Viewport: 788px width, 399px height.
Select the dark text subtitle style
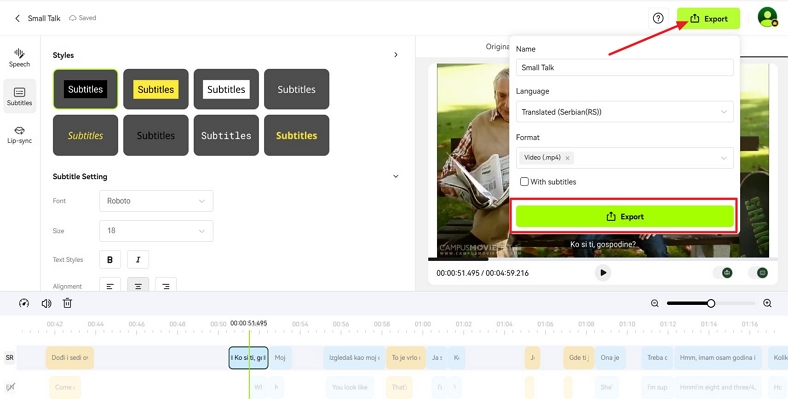[156, 135]
